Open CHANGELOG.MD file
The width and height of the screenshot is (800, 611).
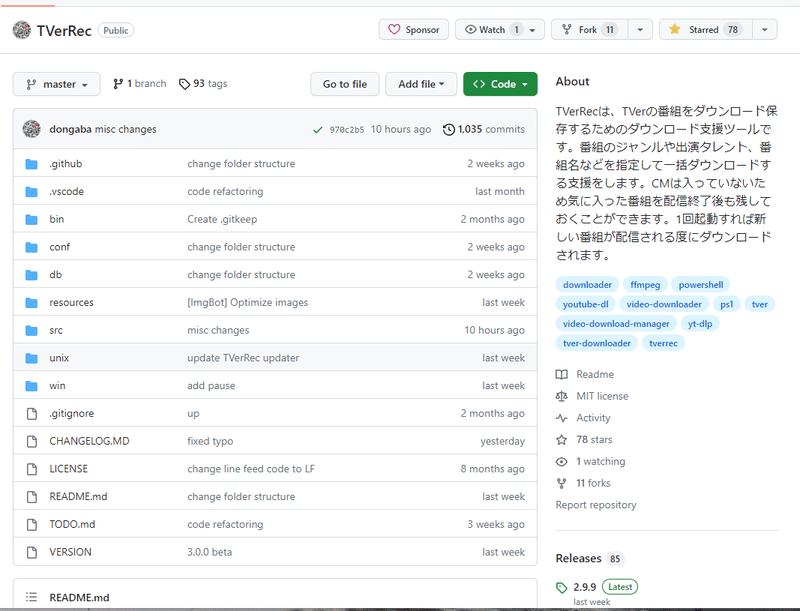pyautogui.click(x=89, y=441)
